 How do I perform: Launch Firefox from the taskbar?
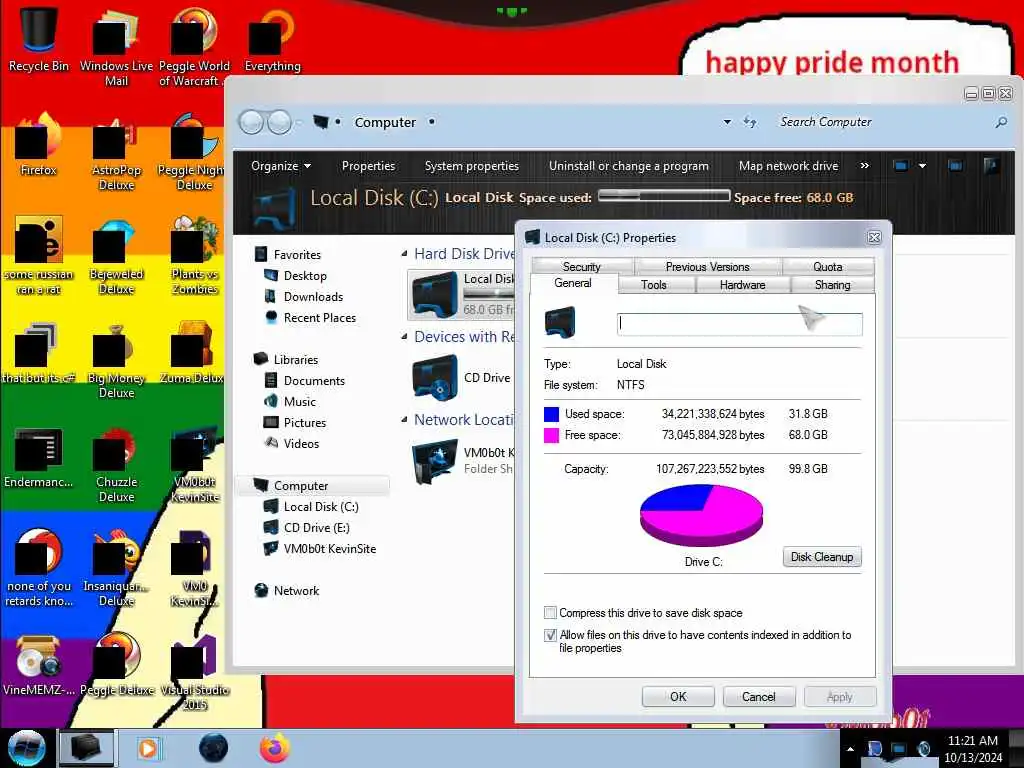274,748
